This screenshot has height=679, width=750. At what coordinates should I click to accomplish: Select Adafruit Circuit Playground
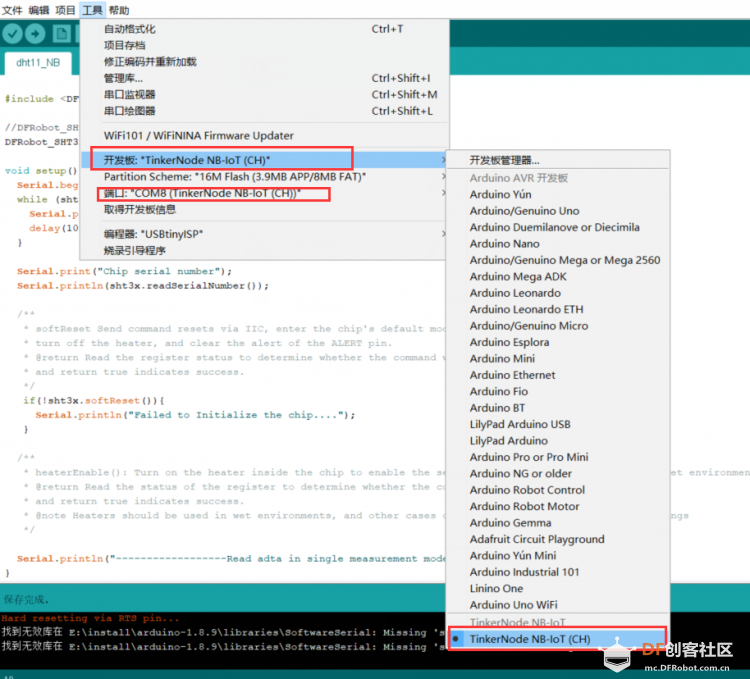558,539
